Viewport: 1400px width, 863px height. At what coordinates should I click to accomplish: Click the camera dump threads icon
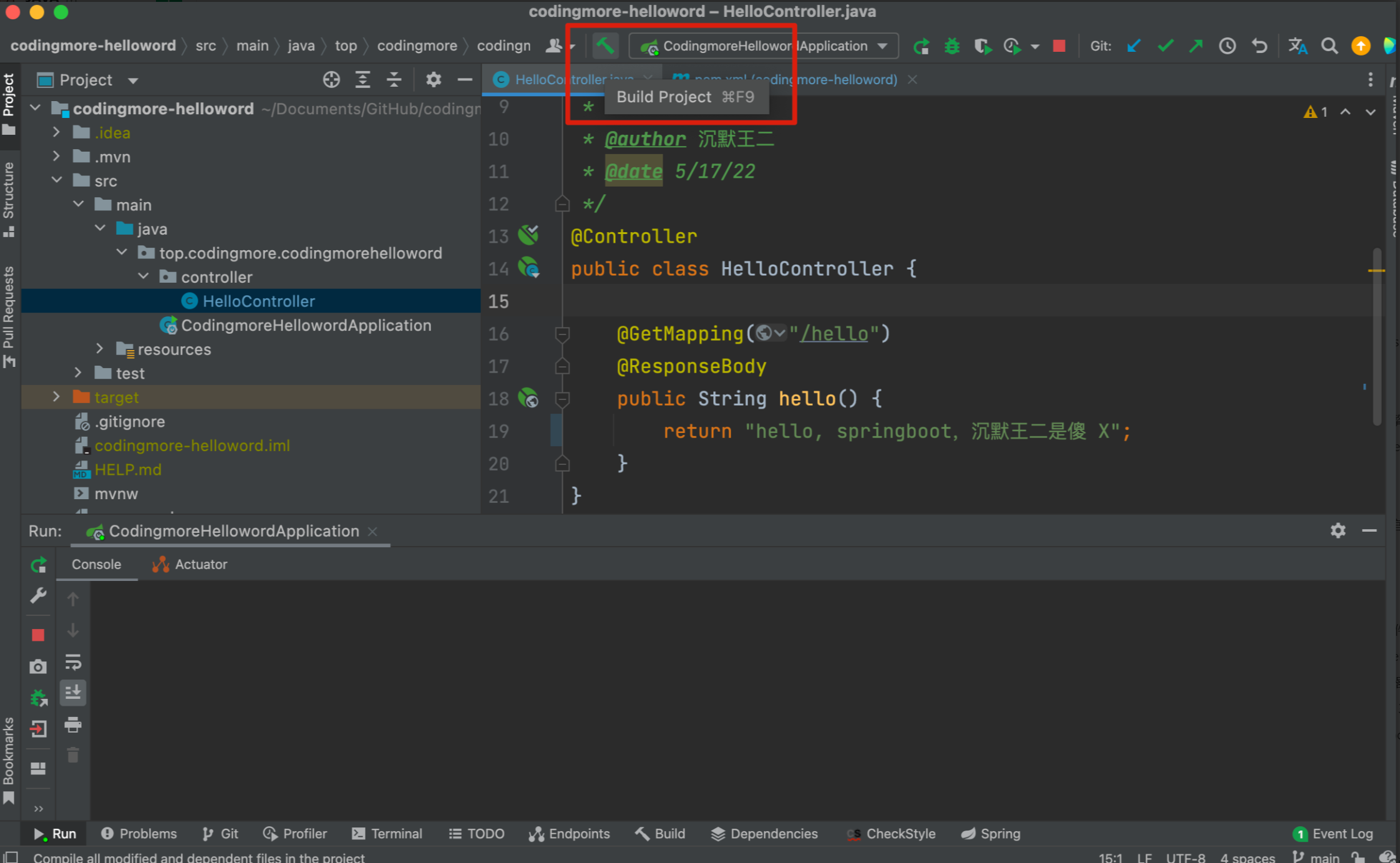(x=38, y=666)
